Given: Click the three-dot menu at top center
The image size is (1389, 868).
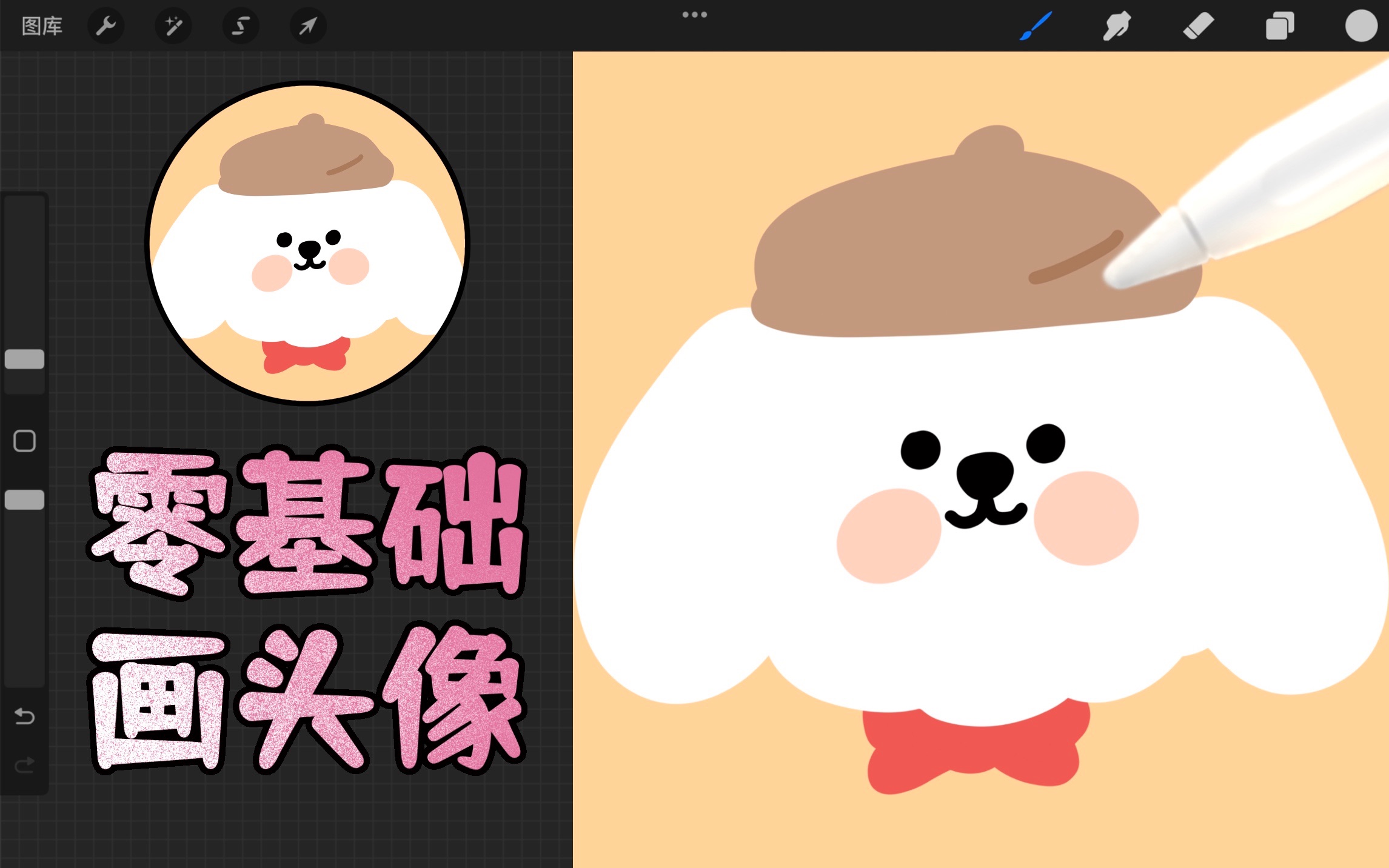Looking at the screenshot, I should click(x=695, y=15).
